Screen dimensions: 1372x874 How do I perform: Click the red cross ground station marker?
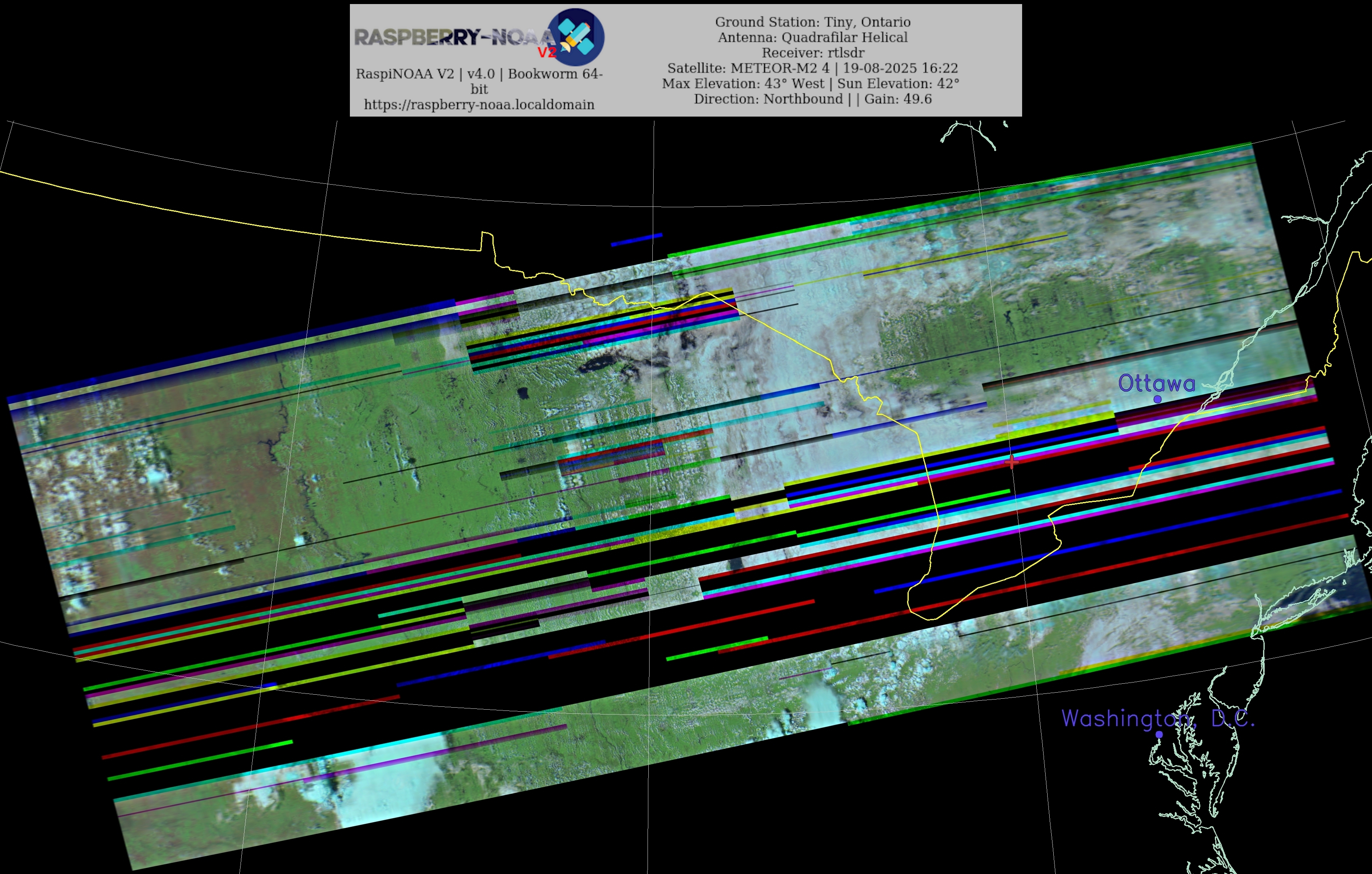pos(1012,462)
